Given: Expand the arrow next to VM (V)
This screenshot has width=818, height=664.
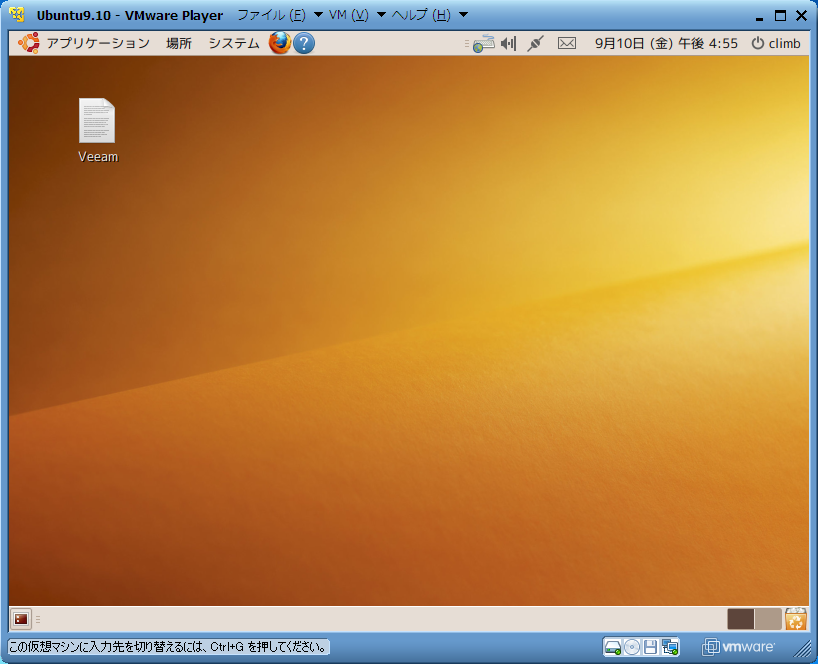Looking at the screenshot, I should (x=381, y=15).
